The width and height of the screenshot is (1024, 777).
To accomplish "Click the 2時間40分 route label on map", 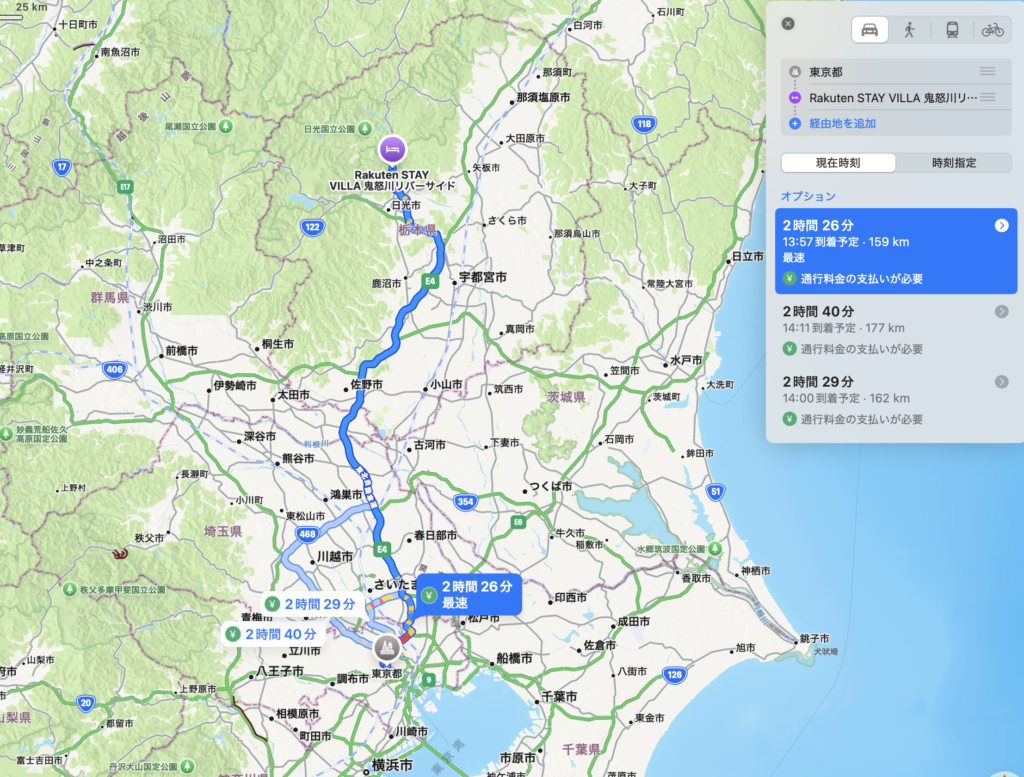I will click(273, 634).
